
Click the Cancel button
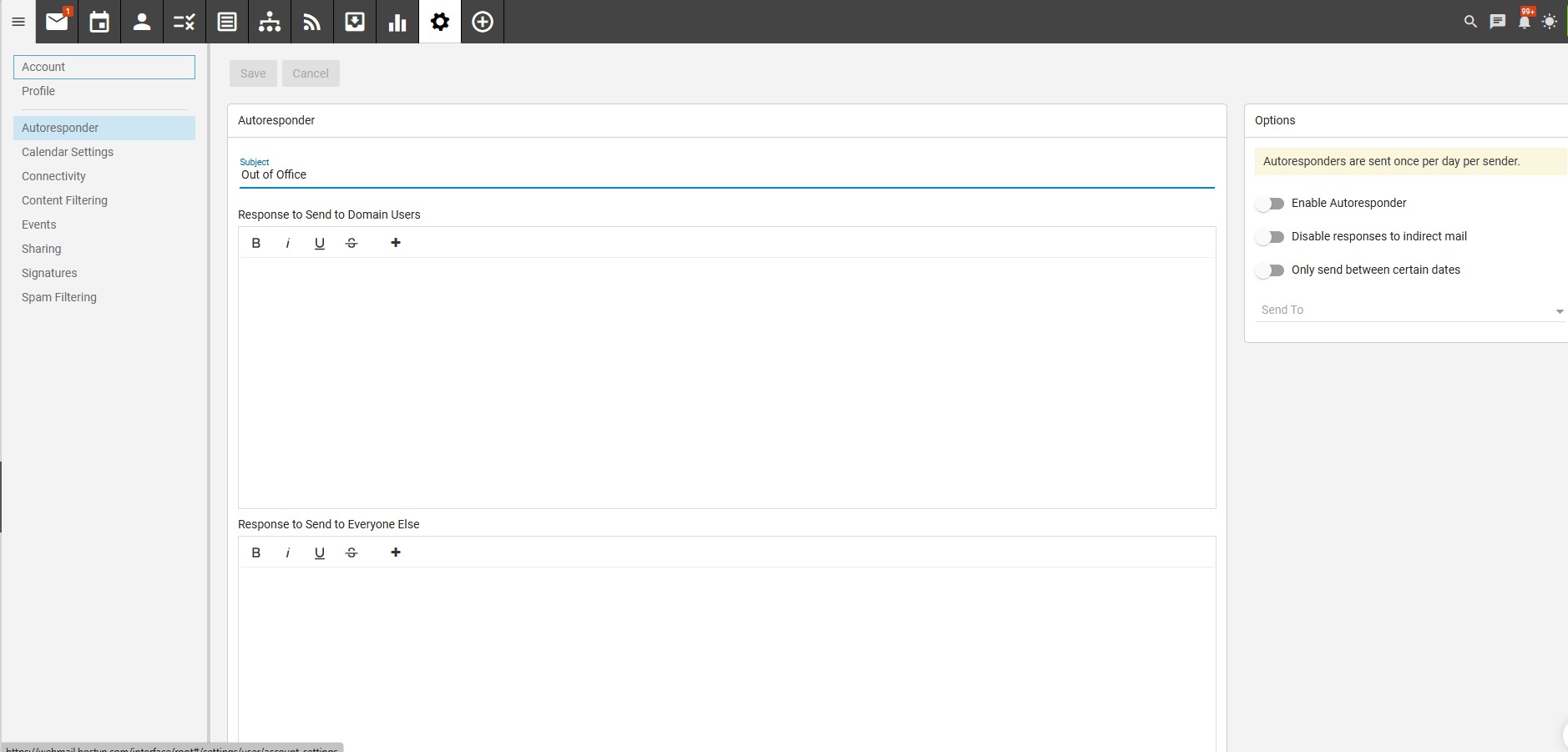311,73
